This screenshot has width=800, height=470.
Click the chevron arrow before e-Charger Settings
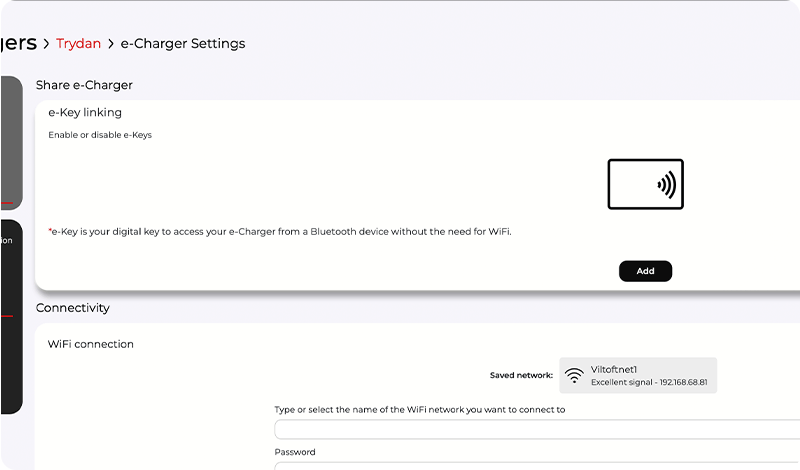(110, 44)
